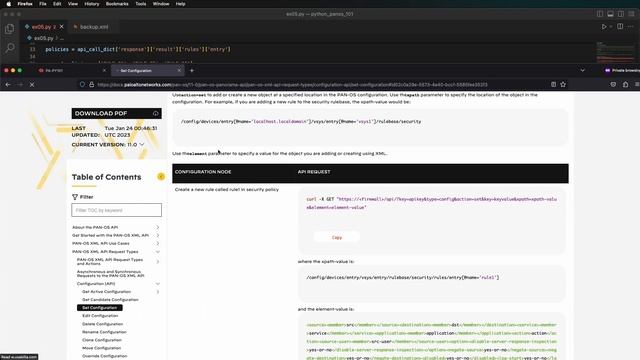Click the VS Code minimap
The image size is (640, 360).
[x=616, y=52]
